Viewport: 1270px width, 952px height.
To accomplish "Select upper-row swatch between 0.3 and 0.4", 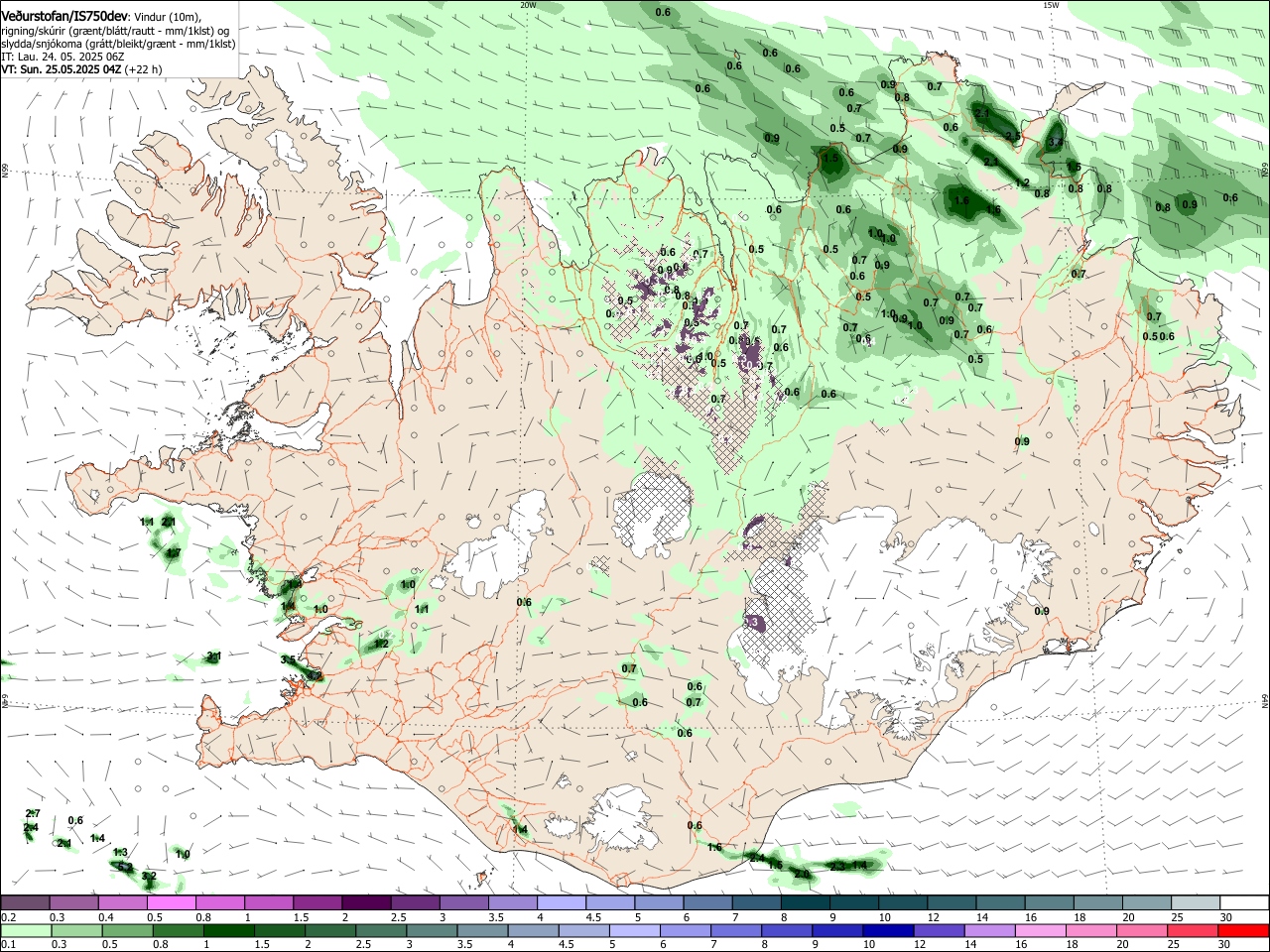I will click(x=73, y=903).
